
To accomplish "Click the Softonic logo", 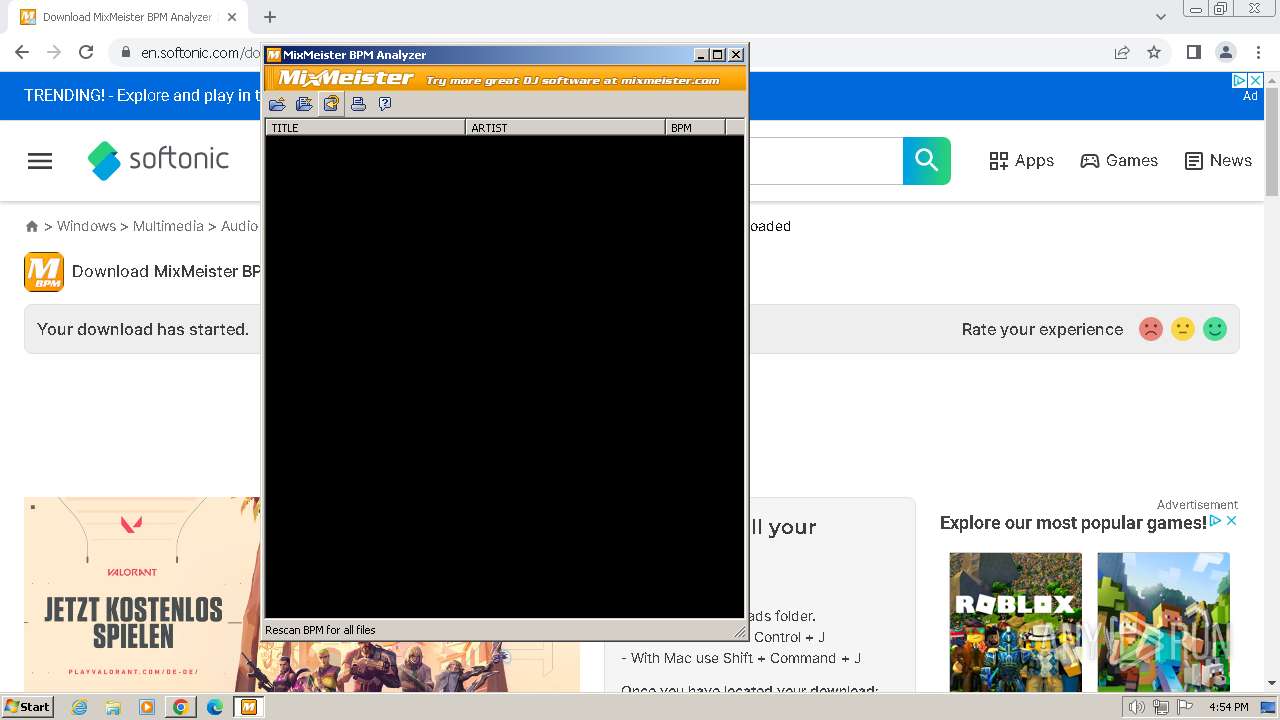I will [158, 160].
